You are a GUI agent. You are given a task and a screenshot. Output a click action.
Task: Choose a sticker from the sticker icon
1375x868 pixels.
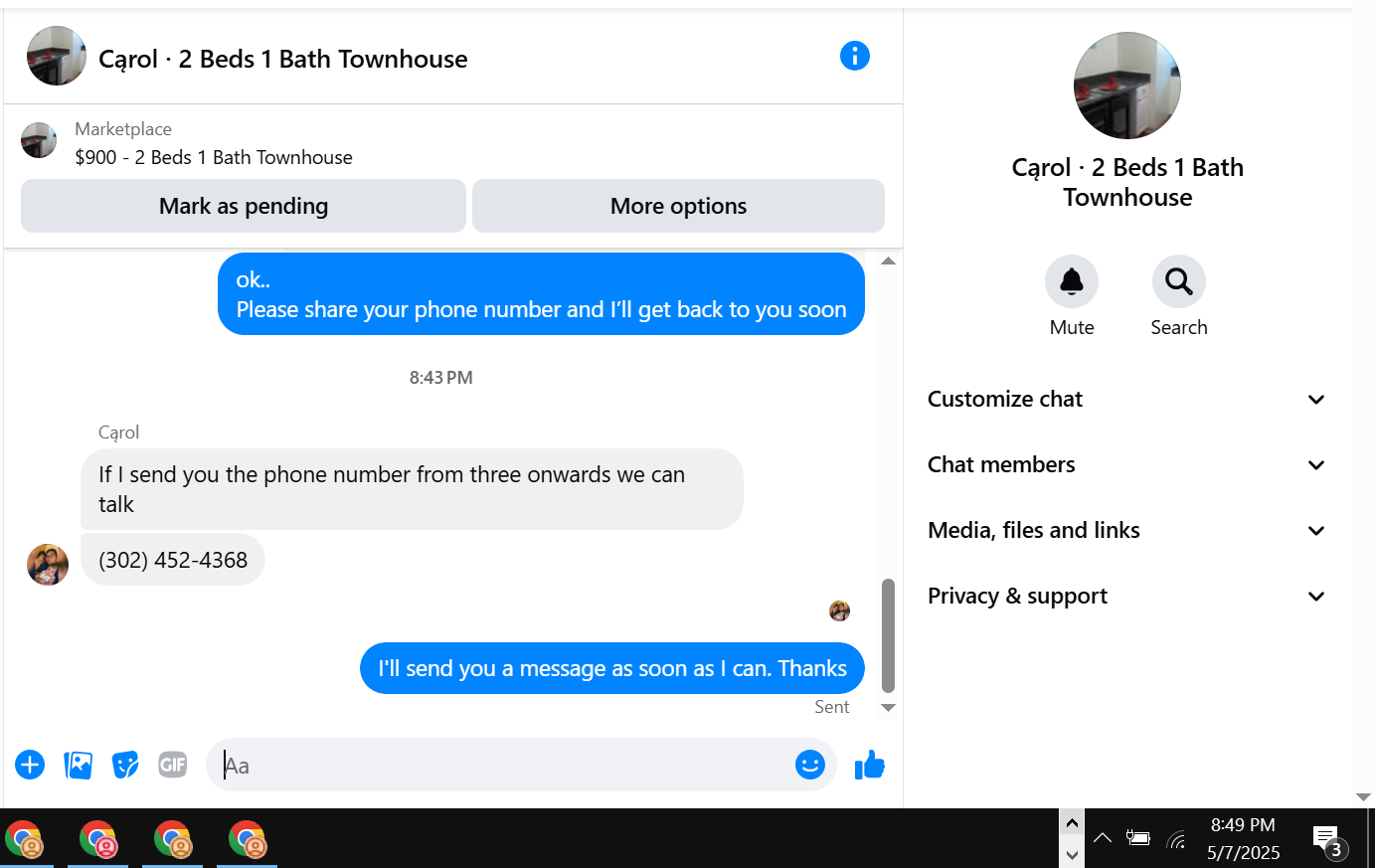[125, 765]
